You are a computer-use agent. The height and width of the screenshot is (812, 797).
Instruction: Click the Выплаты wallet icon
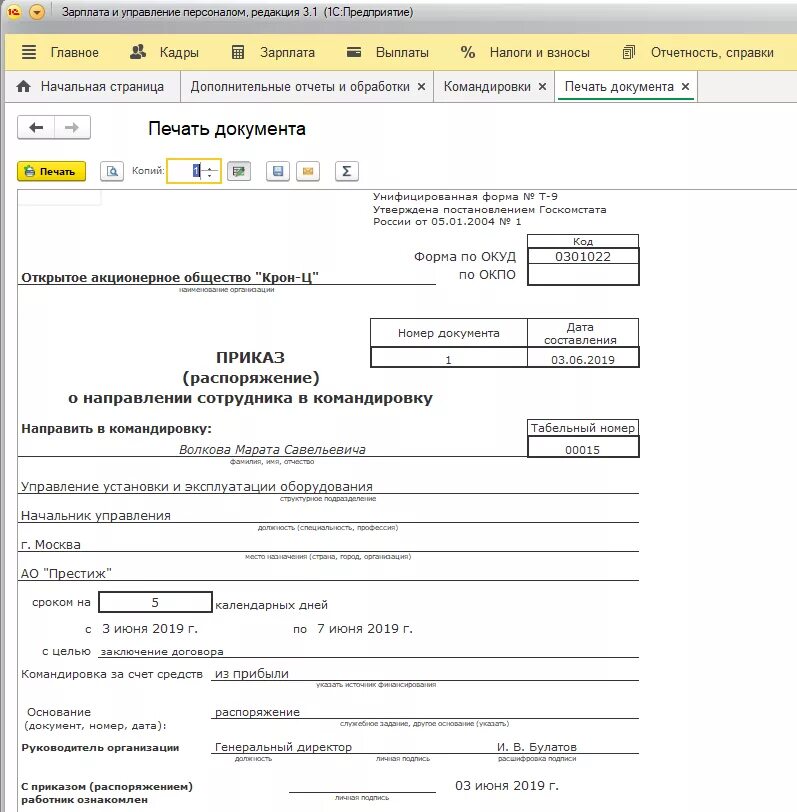354,52
